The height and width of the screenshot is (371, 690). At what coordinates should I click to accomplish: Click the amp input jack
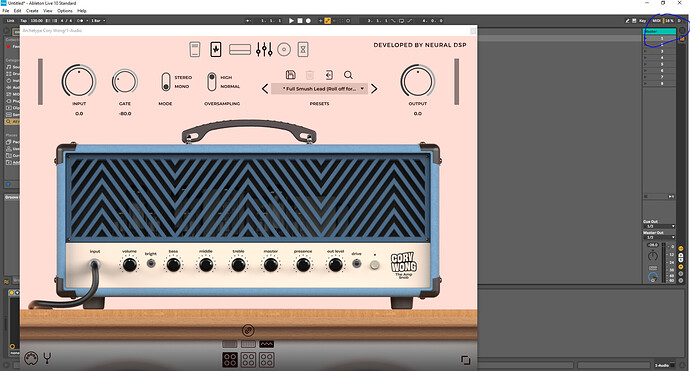pos(94,264)
